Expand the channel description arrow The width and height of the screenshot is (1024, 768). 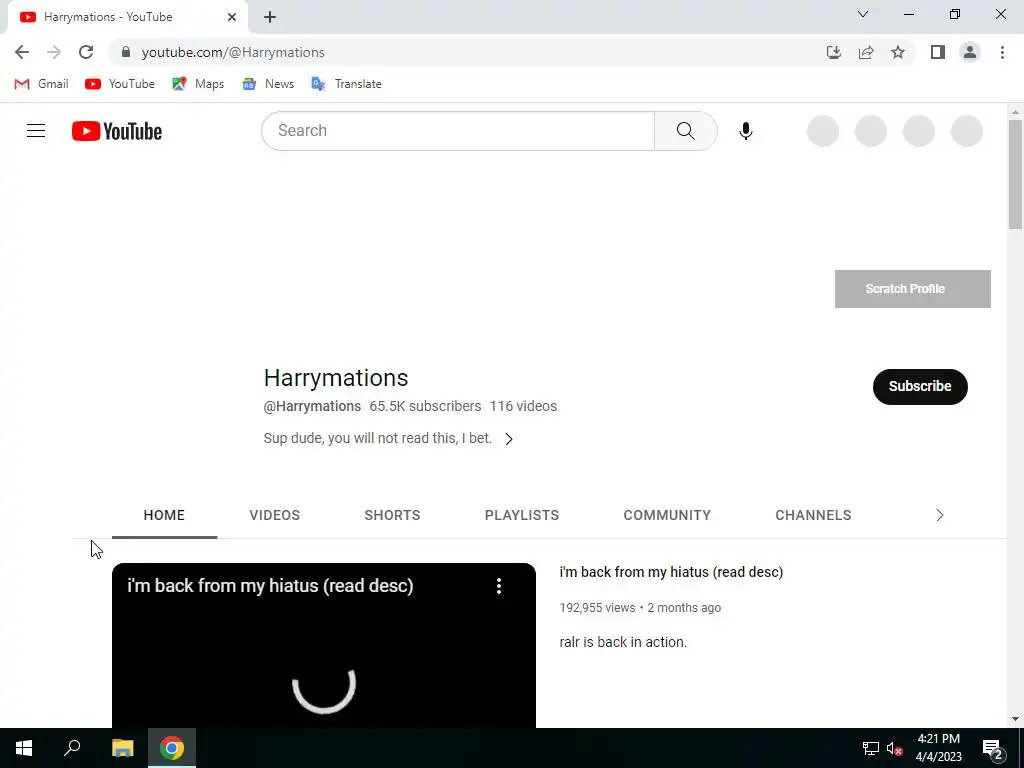509,439
